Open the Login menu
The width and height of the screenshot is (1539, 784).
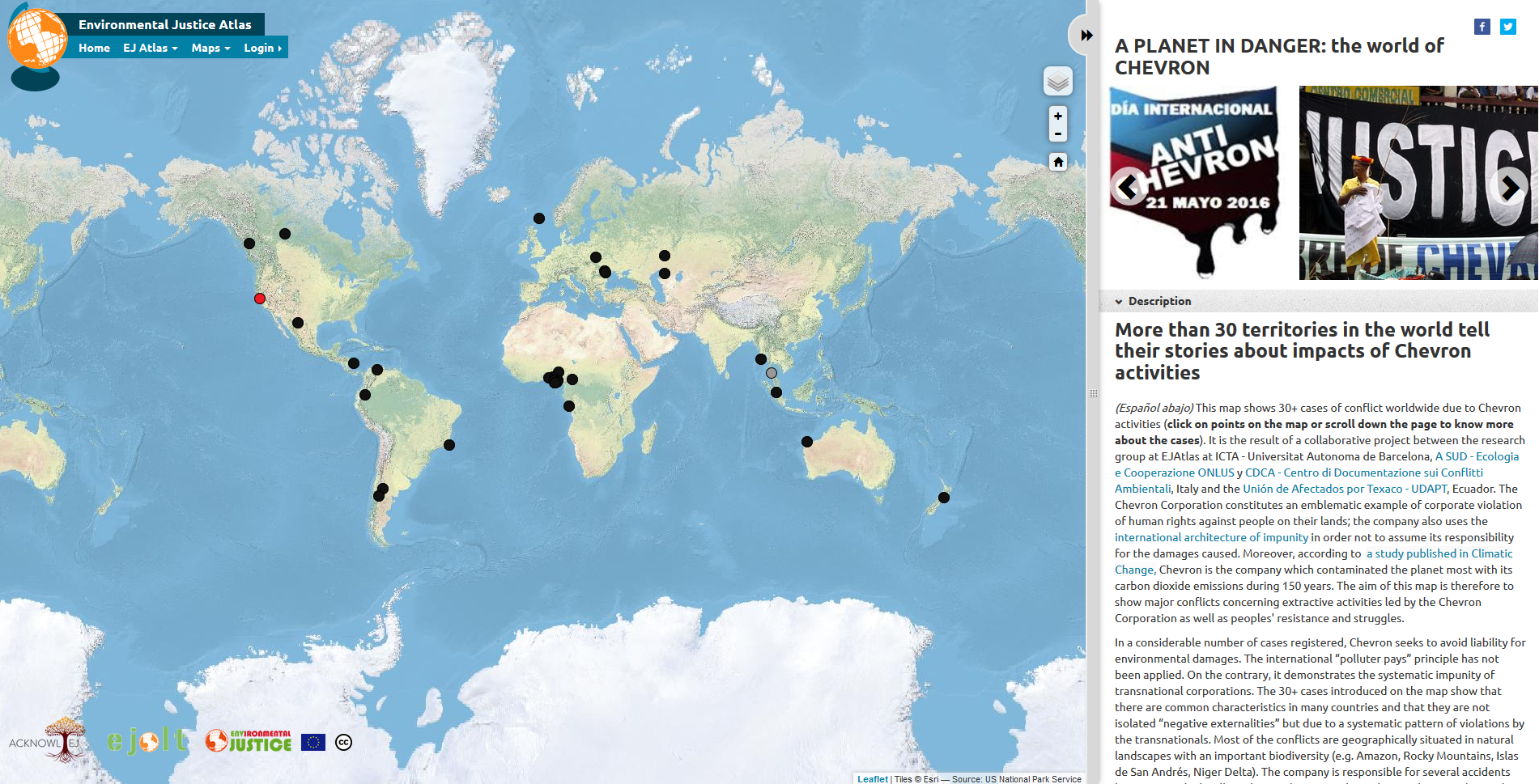262,48
